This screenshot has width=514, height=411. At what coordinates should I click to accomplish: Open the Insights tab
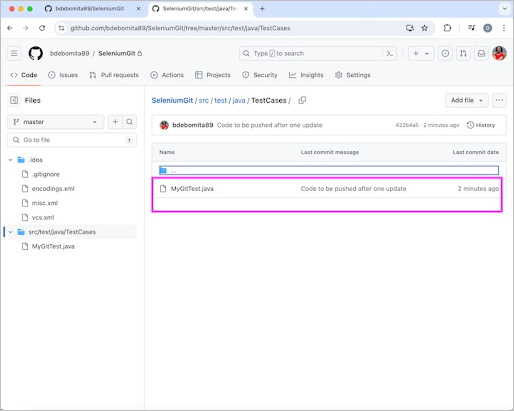point(306,75)
